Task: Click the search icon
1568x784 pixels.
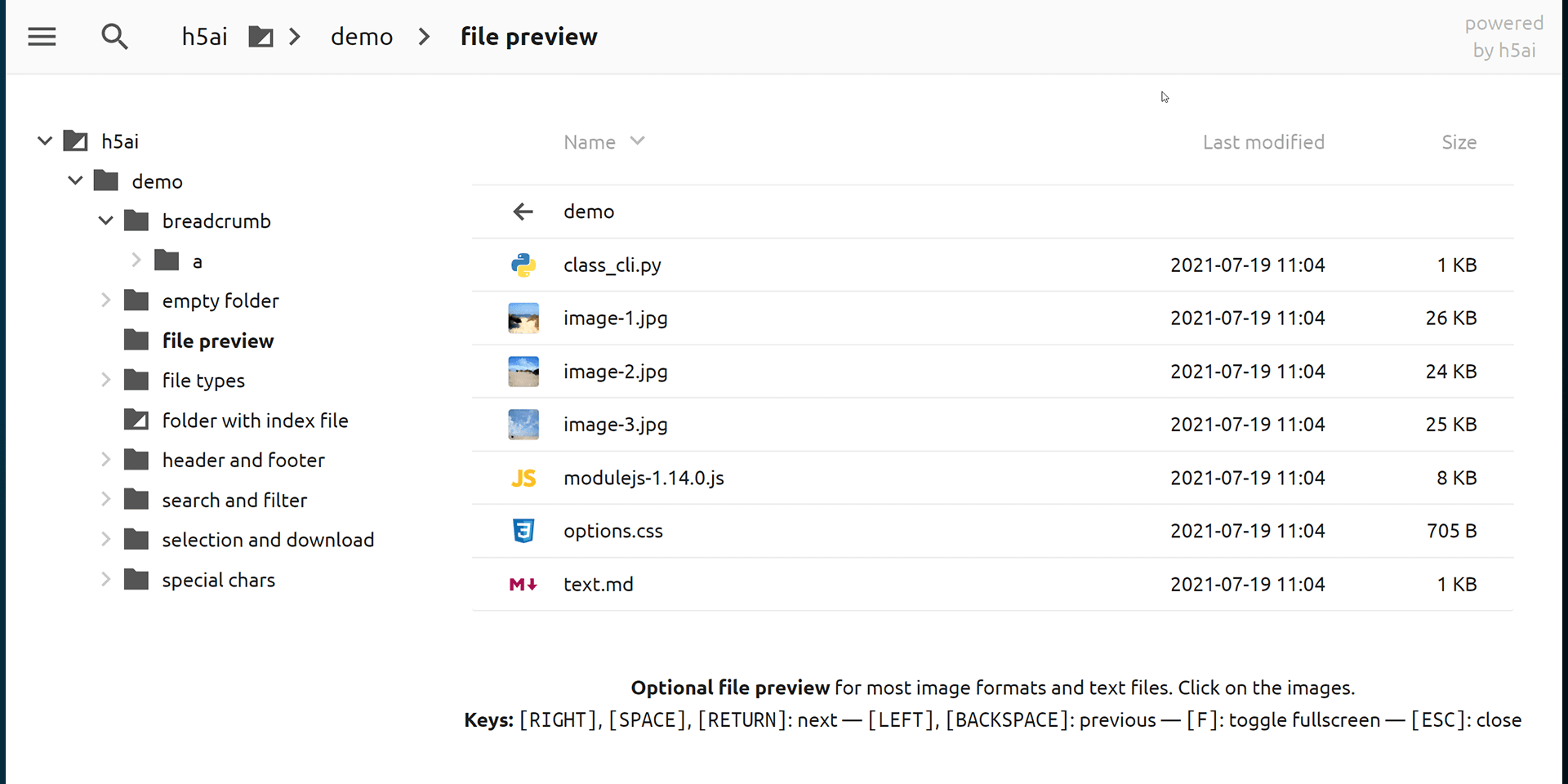Action: 115,36
